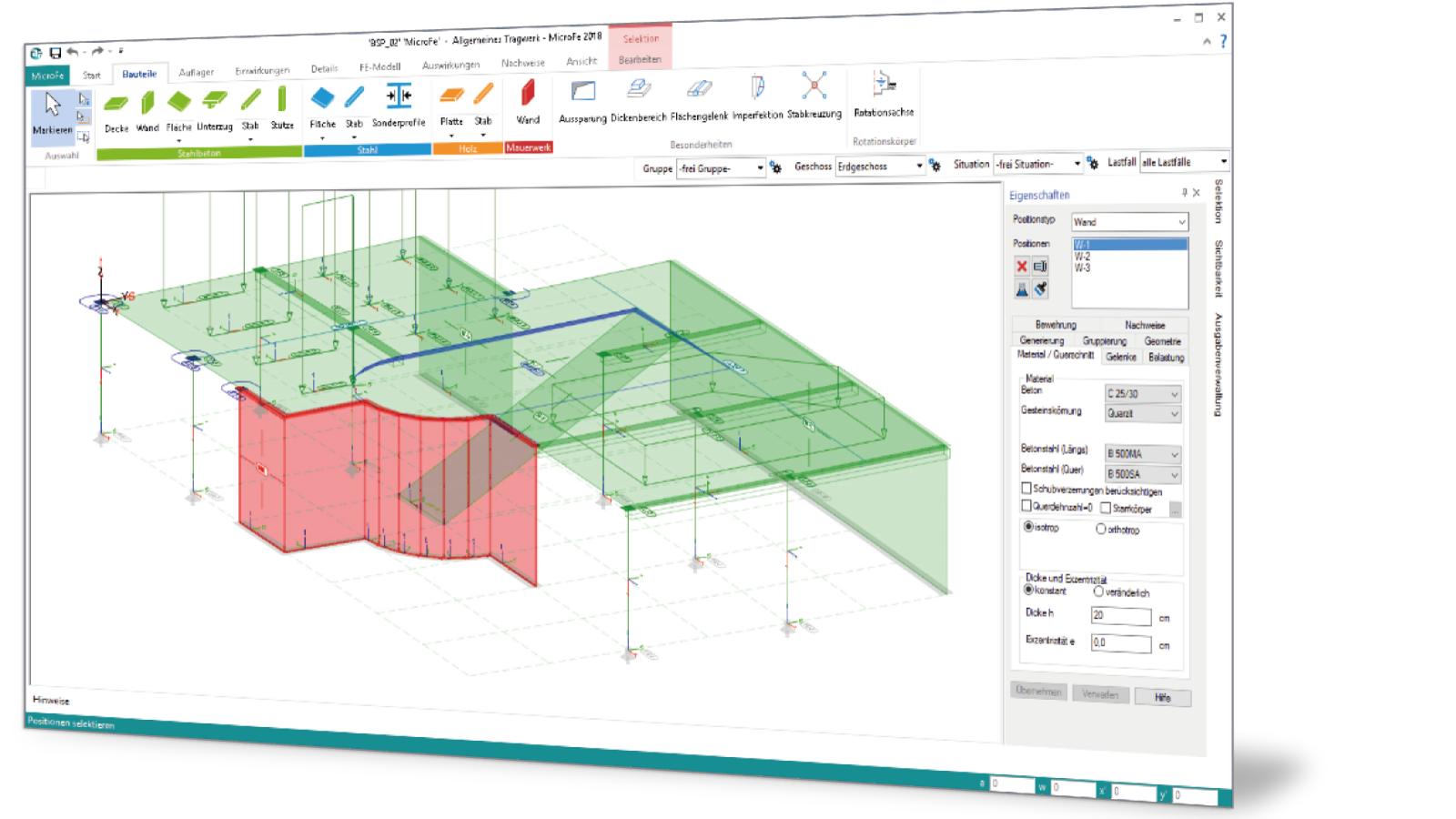
Task: Select the isotrop radio option
Action: pos(1028,527)
